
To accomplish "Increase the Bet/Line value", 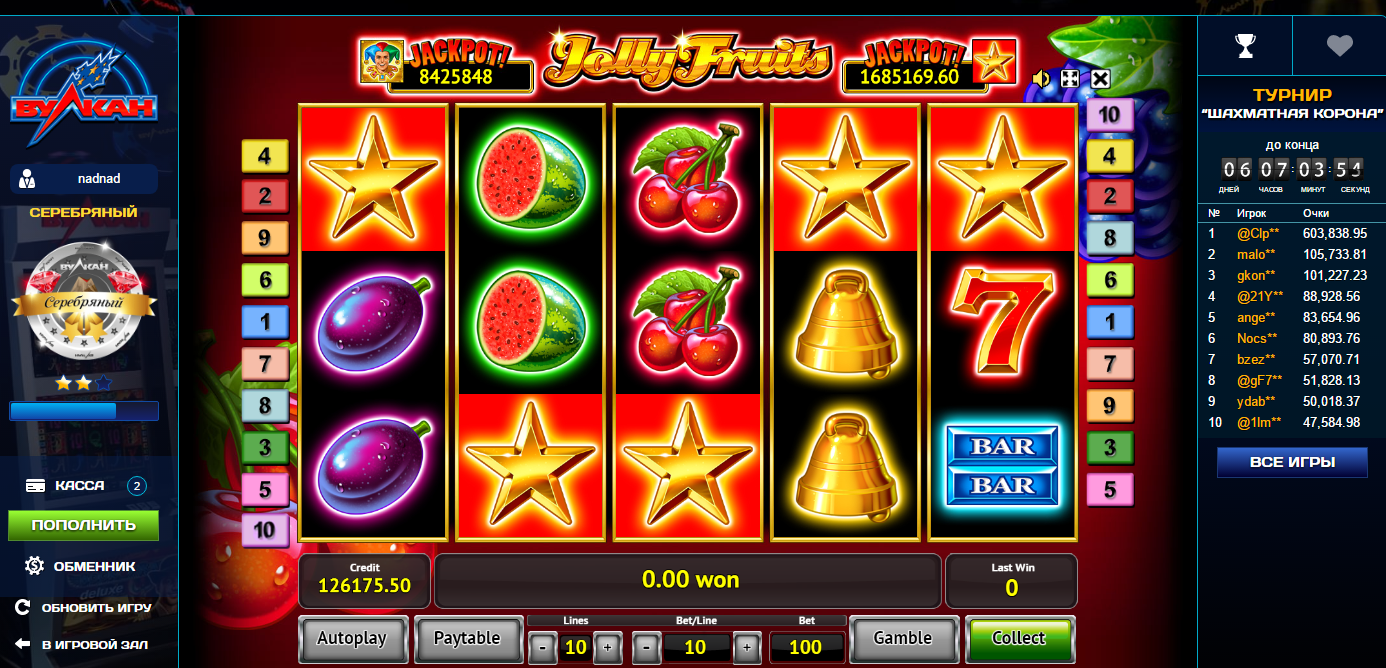I will coord(746,647).
